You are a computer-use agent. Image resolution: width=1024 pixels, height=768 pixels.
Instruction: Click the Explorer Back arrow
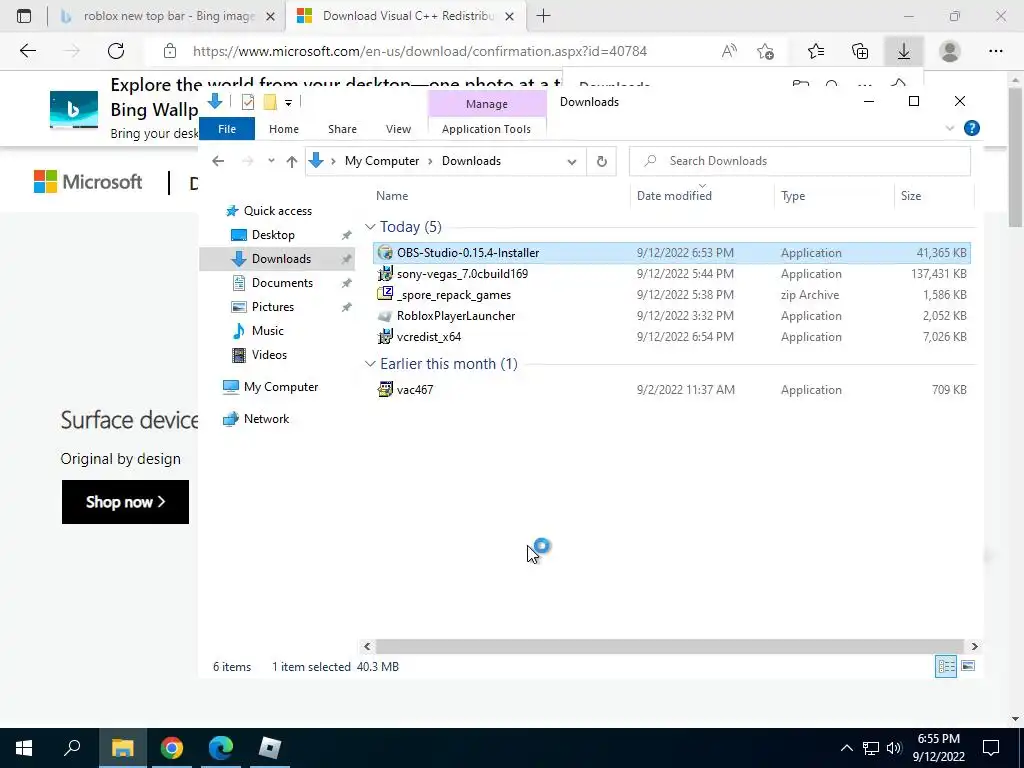click(218, 161)
